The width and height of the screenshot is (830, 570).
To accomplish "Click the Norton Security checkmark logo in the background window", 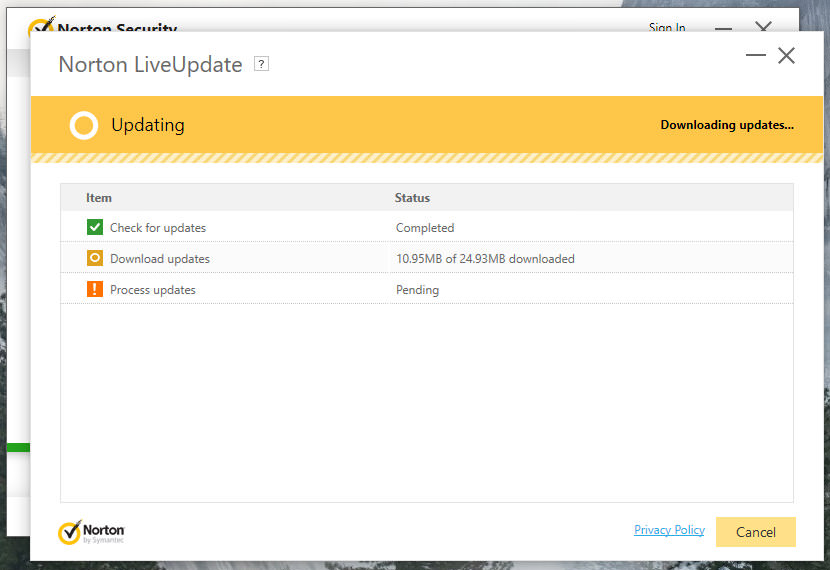I will point(41,25).
